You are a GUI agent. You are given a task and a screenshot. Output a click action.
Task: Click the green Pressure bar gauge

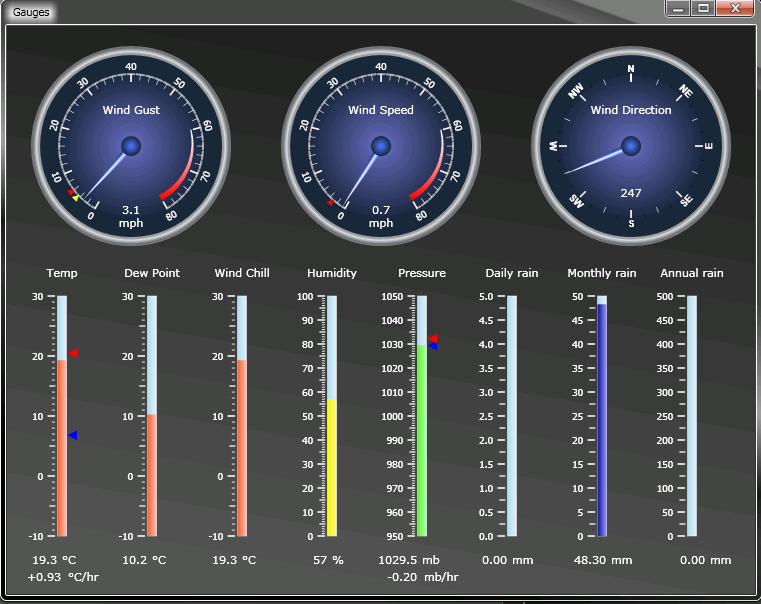[422, 440]
